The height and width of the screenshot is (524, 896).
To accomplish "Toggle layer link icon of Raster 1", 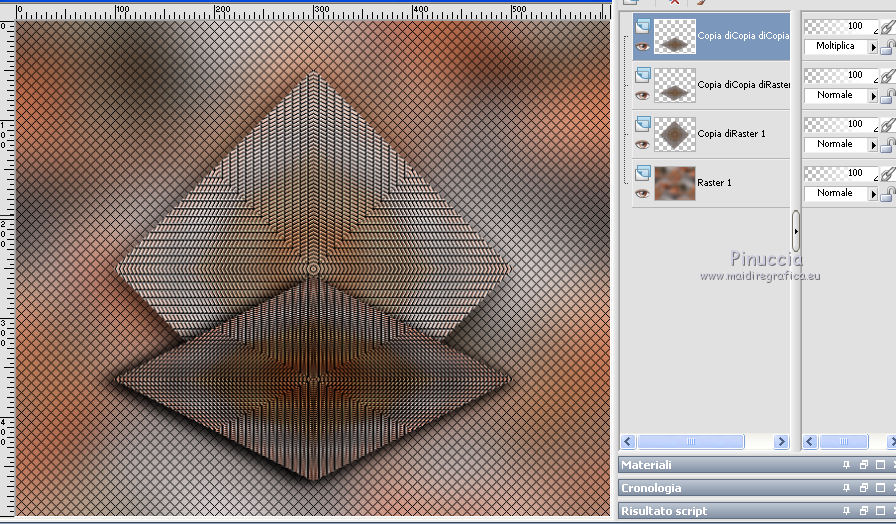I will (887, 174).
